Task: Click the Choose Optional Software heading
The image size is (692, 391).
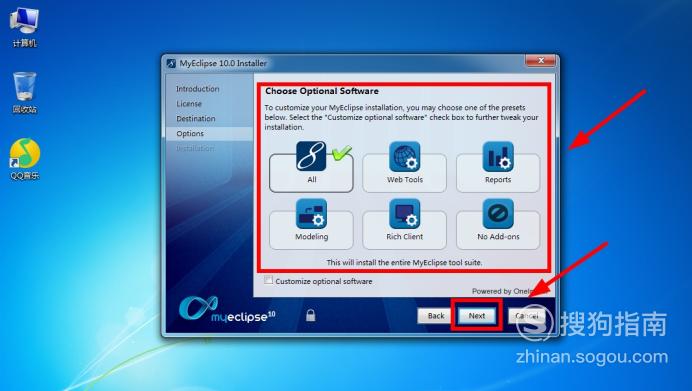Action: pos(322,91)
